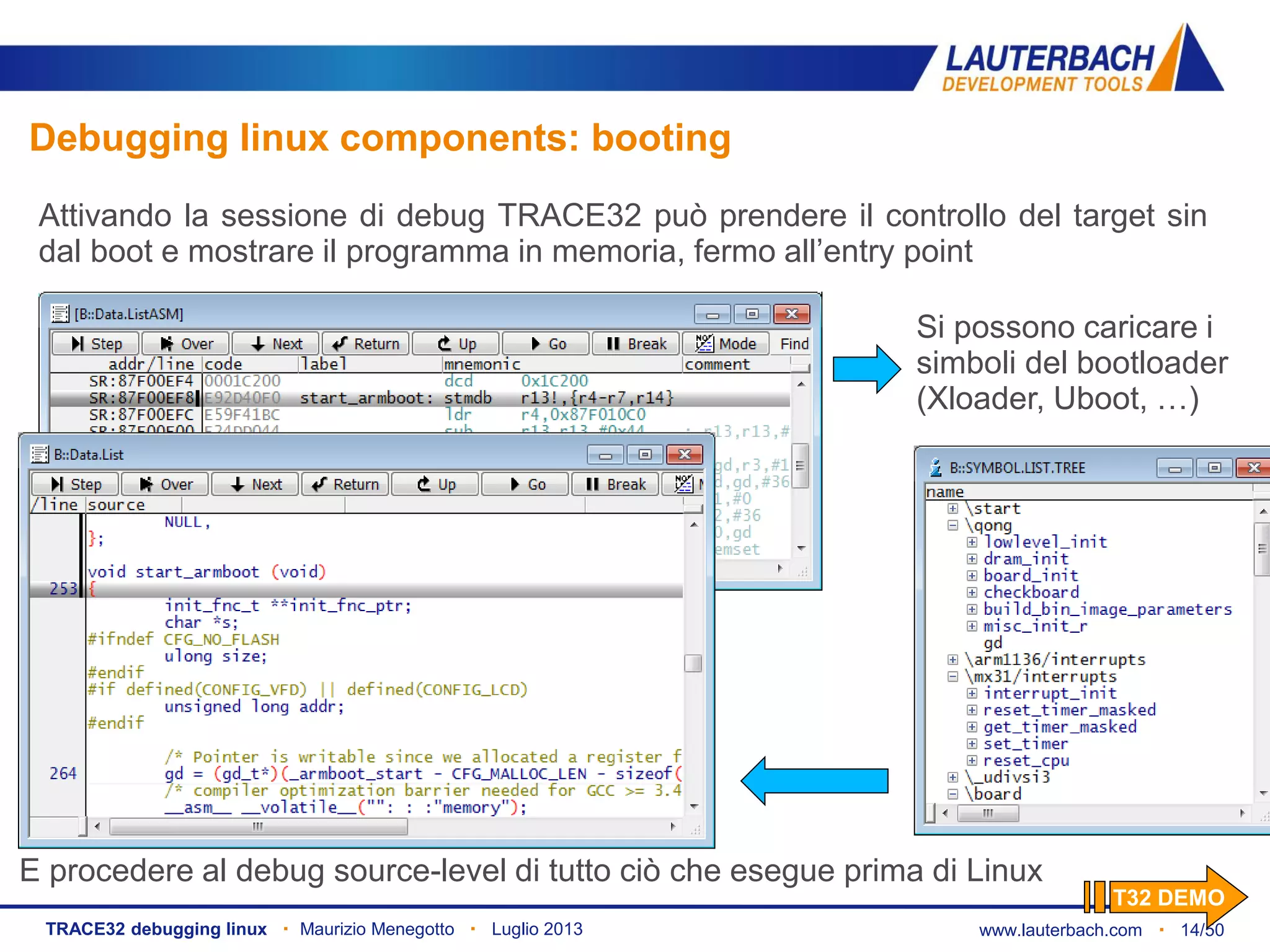Maximize the SYMBOL.LIST.TREE window
The height and width of the screenshot is (952, 1270).
pyautogui.click(x=1214, y=467)
